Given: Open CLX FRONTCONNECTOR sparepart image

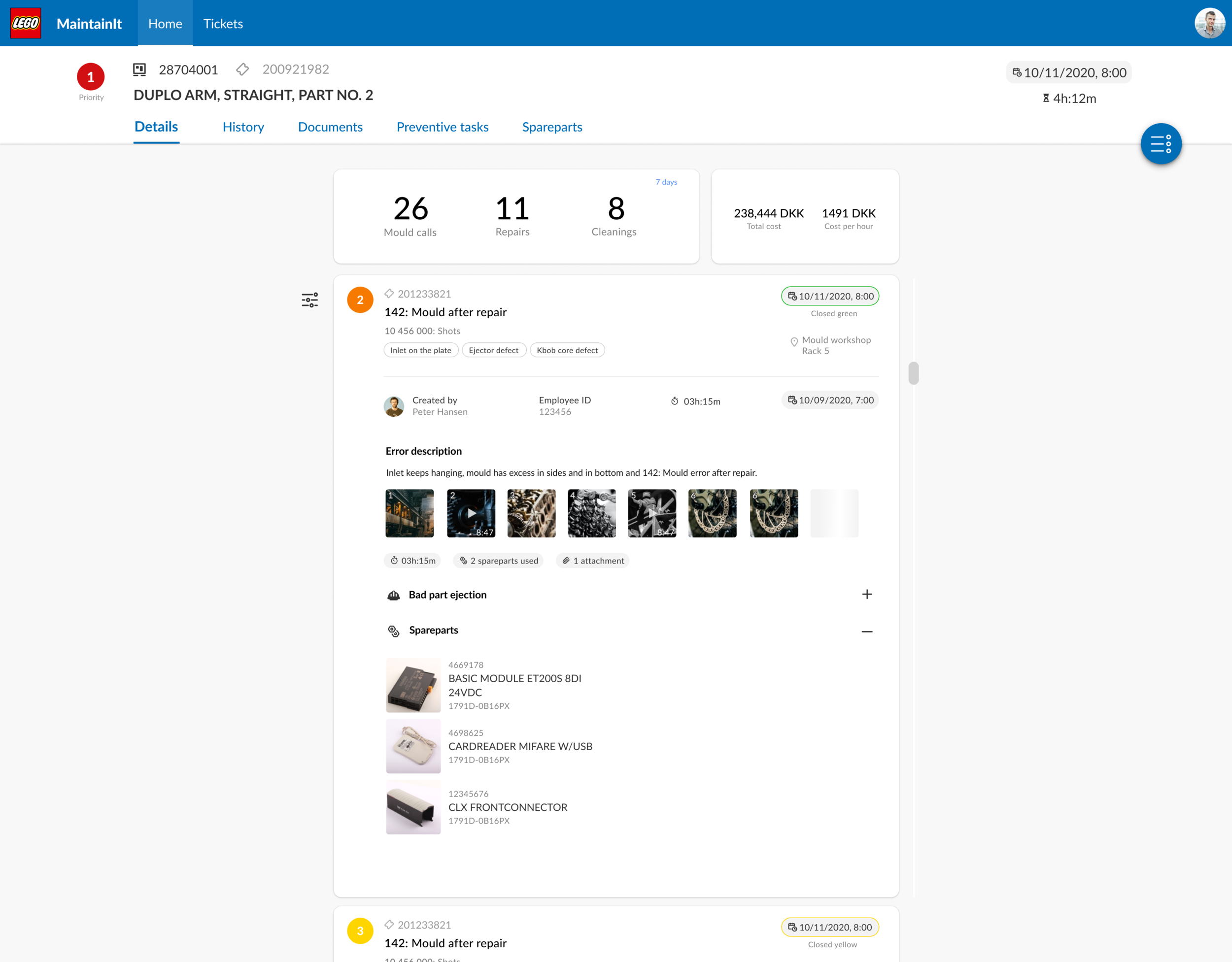Looking at the screenshot, I should 413,807.
